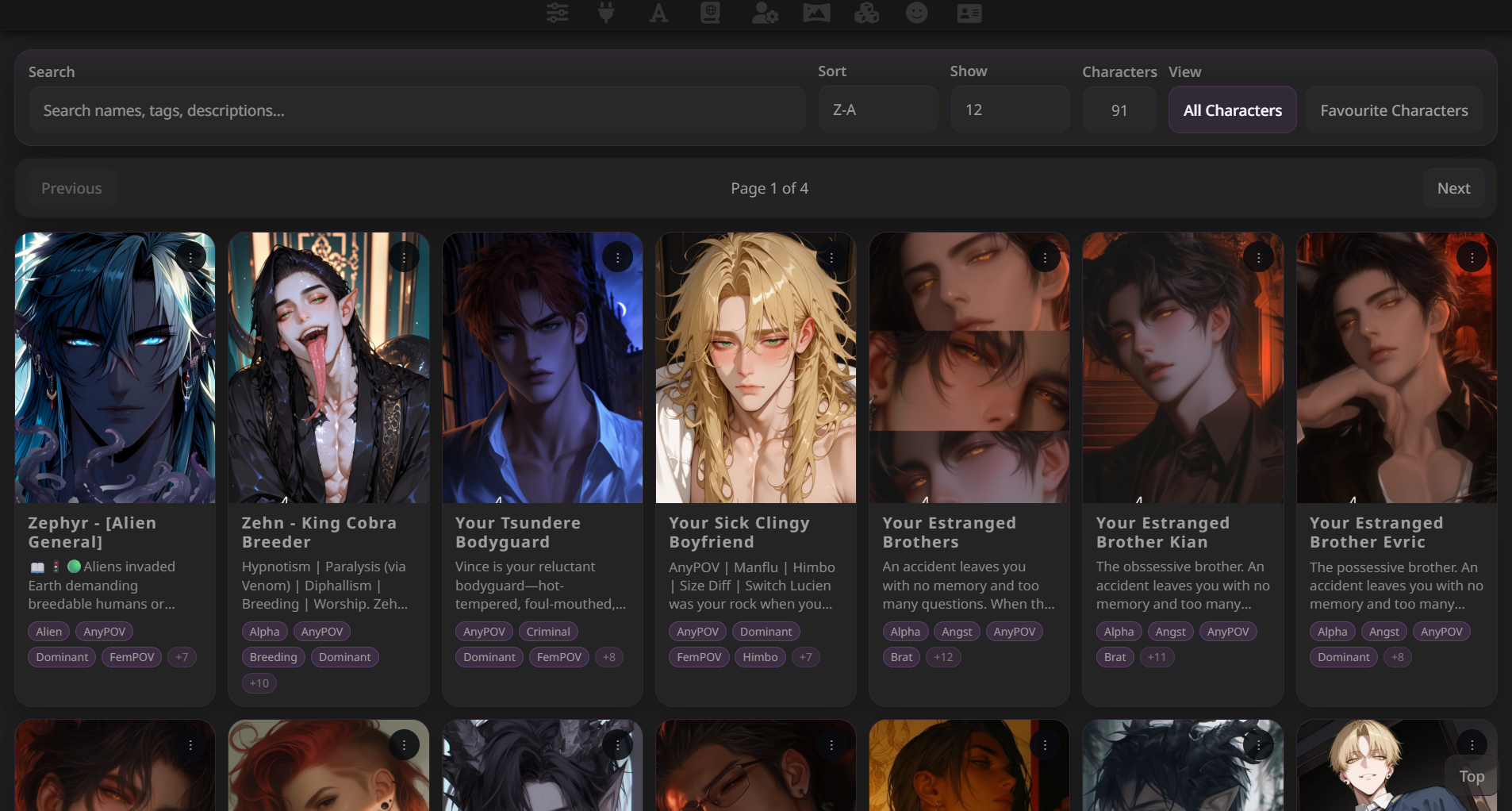Open three-dot menu on Estranged Brother Kian card

point(1258,257)
